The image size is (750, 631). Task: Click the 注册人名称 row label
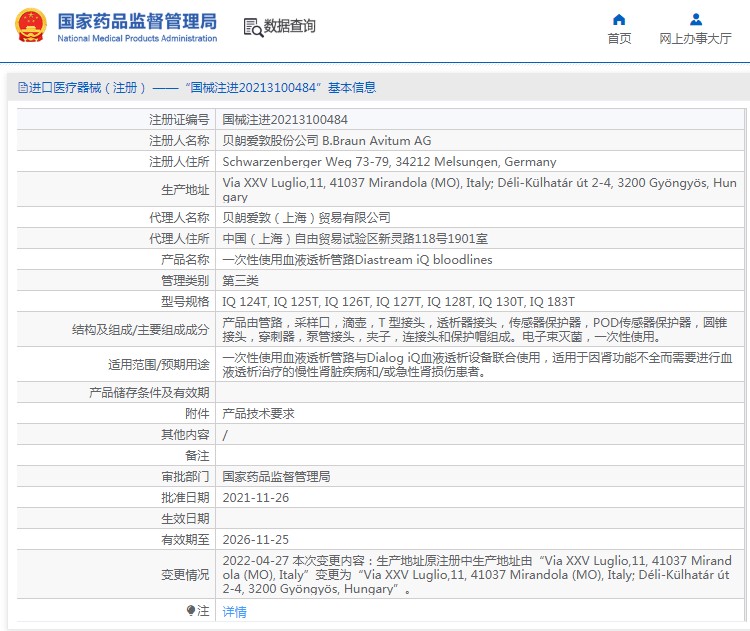coord(179,141)
